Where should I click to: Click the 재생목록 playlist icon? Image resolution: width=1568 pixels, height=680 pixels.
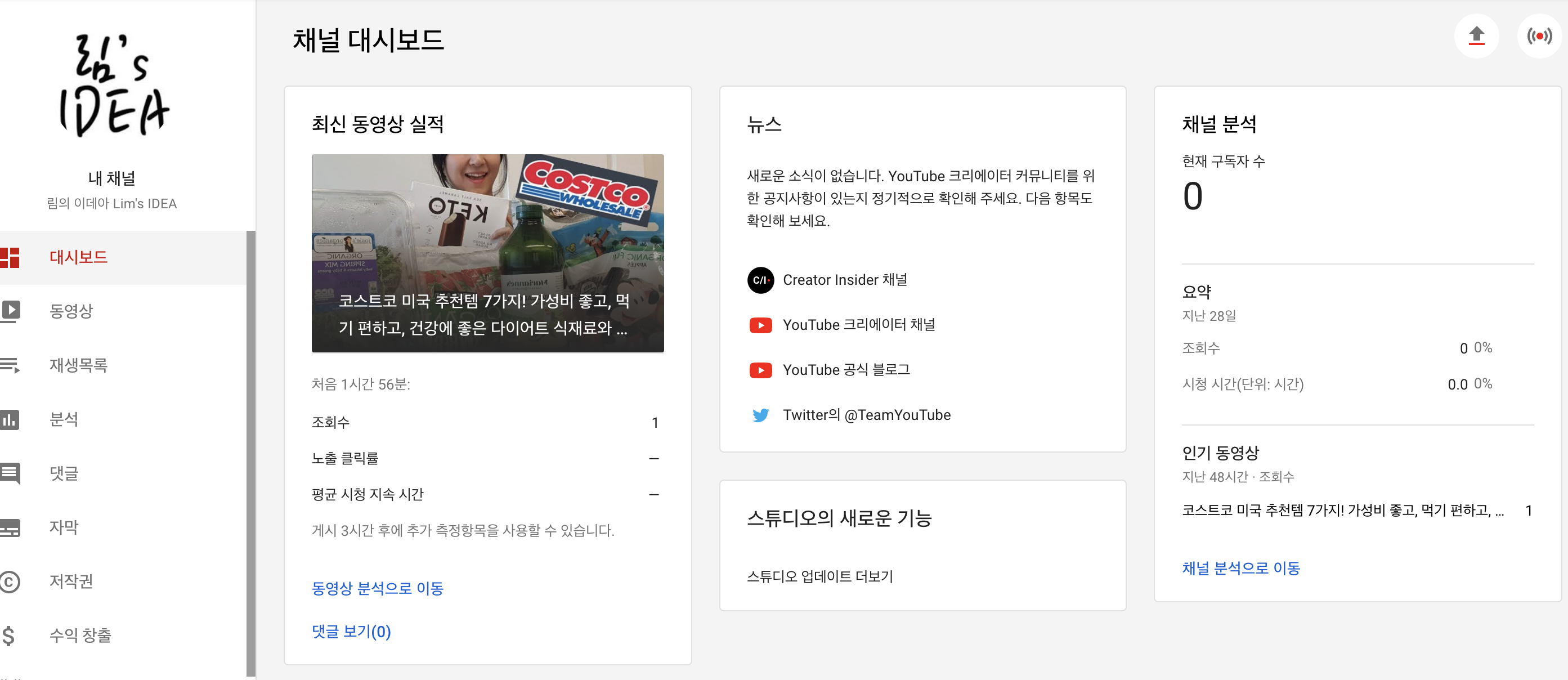10,365
